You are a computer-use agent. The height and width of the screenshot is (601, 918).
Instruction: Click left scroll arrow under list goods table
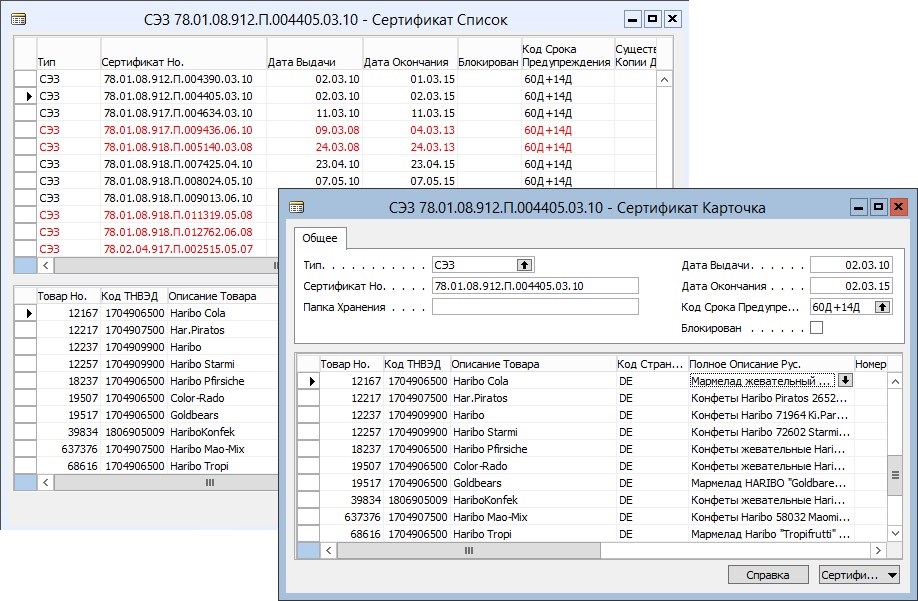46,483
